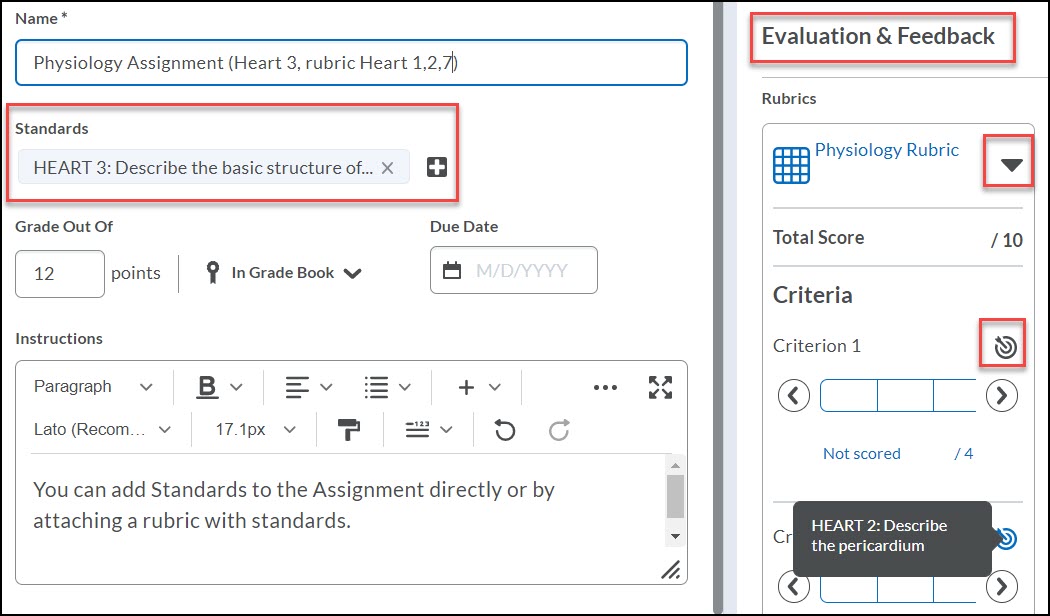Expand the alignment options arrow
The width and height of the screenshot is (1050, 616).
click(x=326, y=387)
